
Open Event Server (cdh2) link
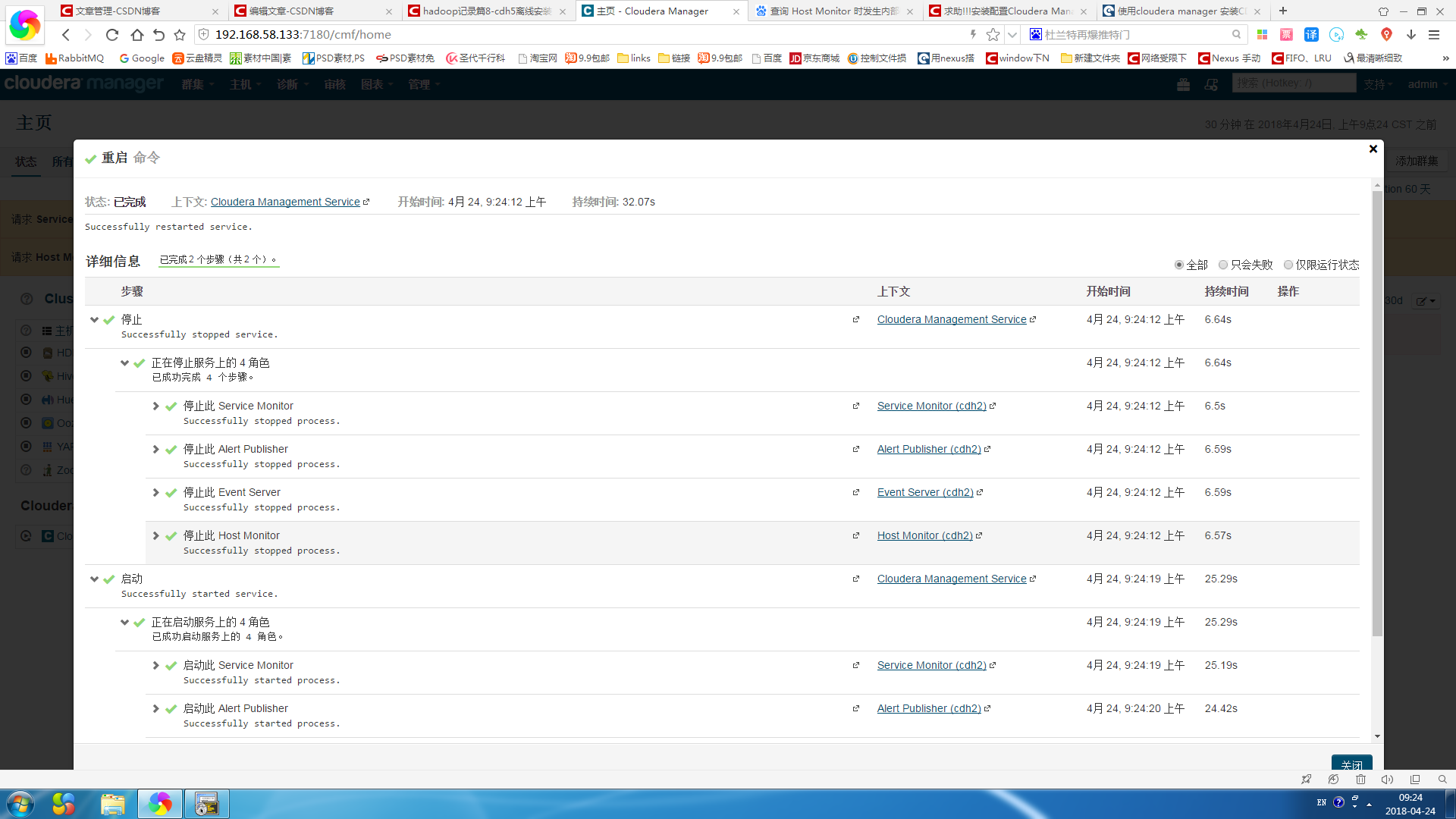(925, 492)
